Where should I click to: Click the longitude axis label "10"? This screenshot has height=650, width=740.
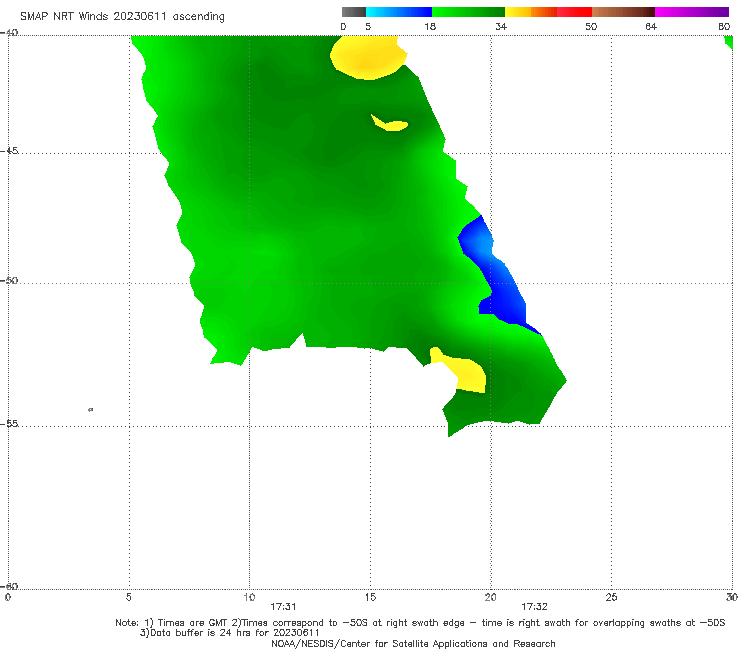[249, 597]
